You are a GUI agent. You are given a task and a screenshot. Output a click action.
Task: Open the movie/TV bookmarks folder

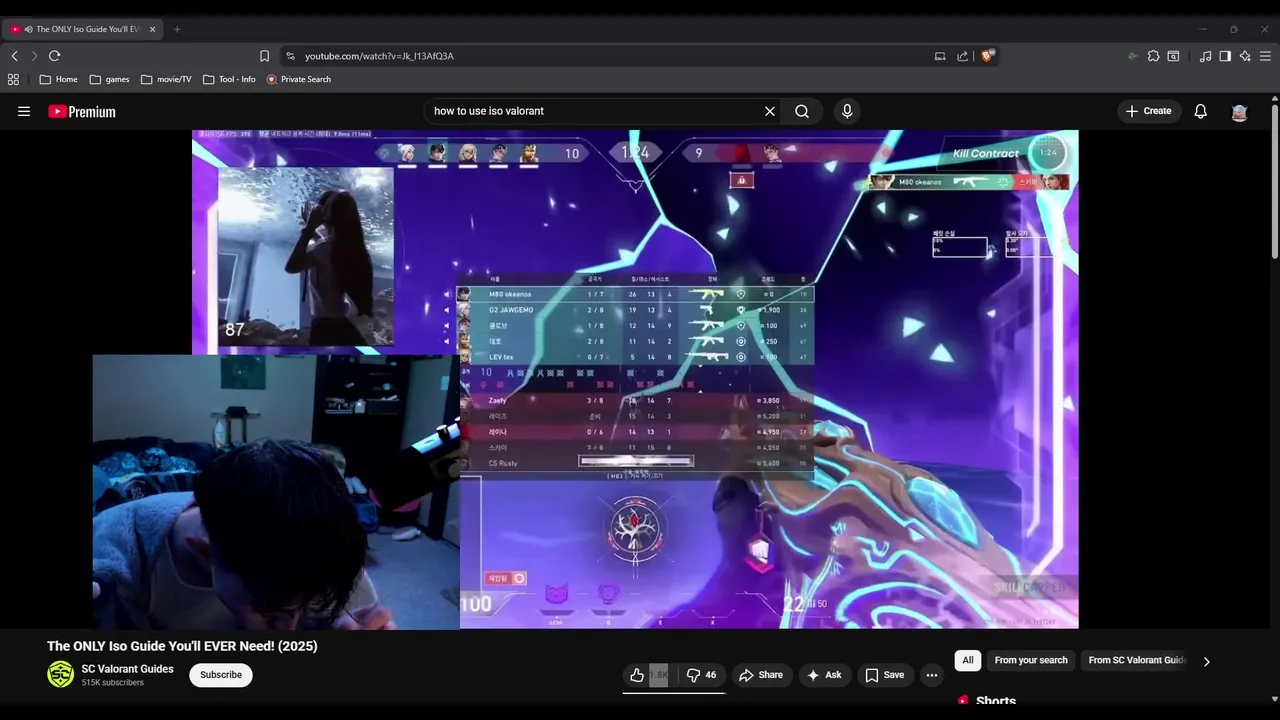click(x=166, y=79)
